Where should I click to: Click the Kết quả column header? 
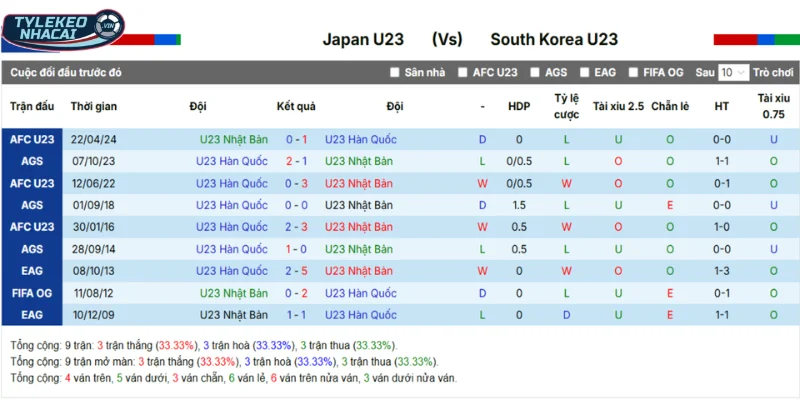coord(296,107)
